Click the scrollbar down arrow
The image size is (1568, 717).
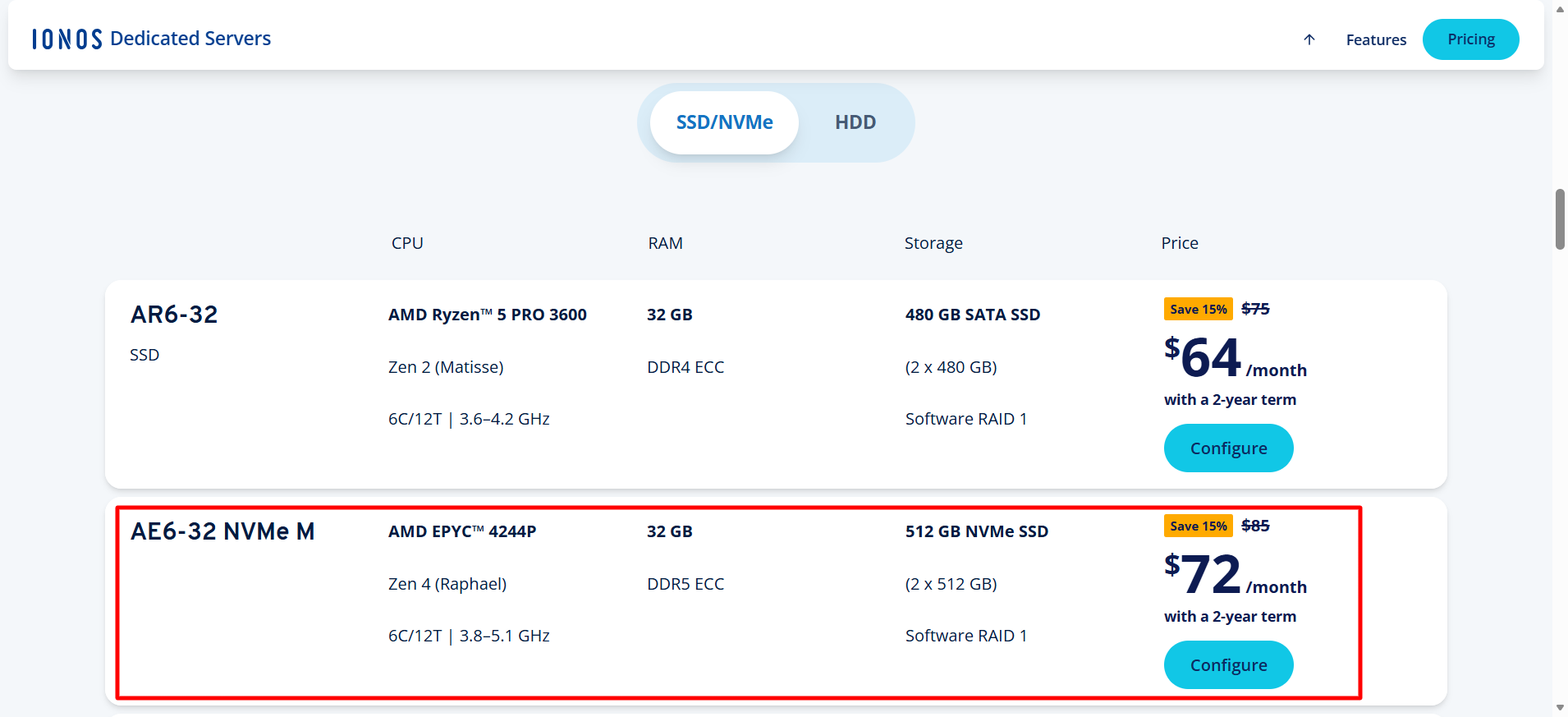click(x=1560, y=708)
